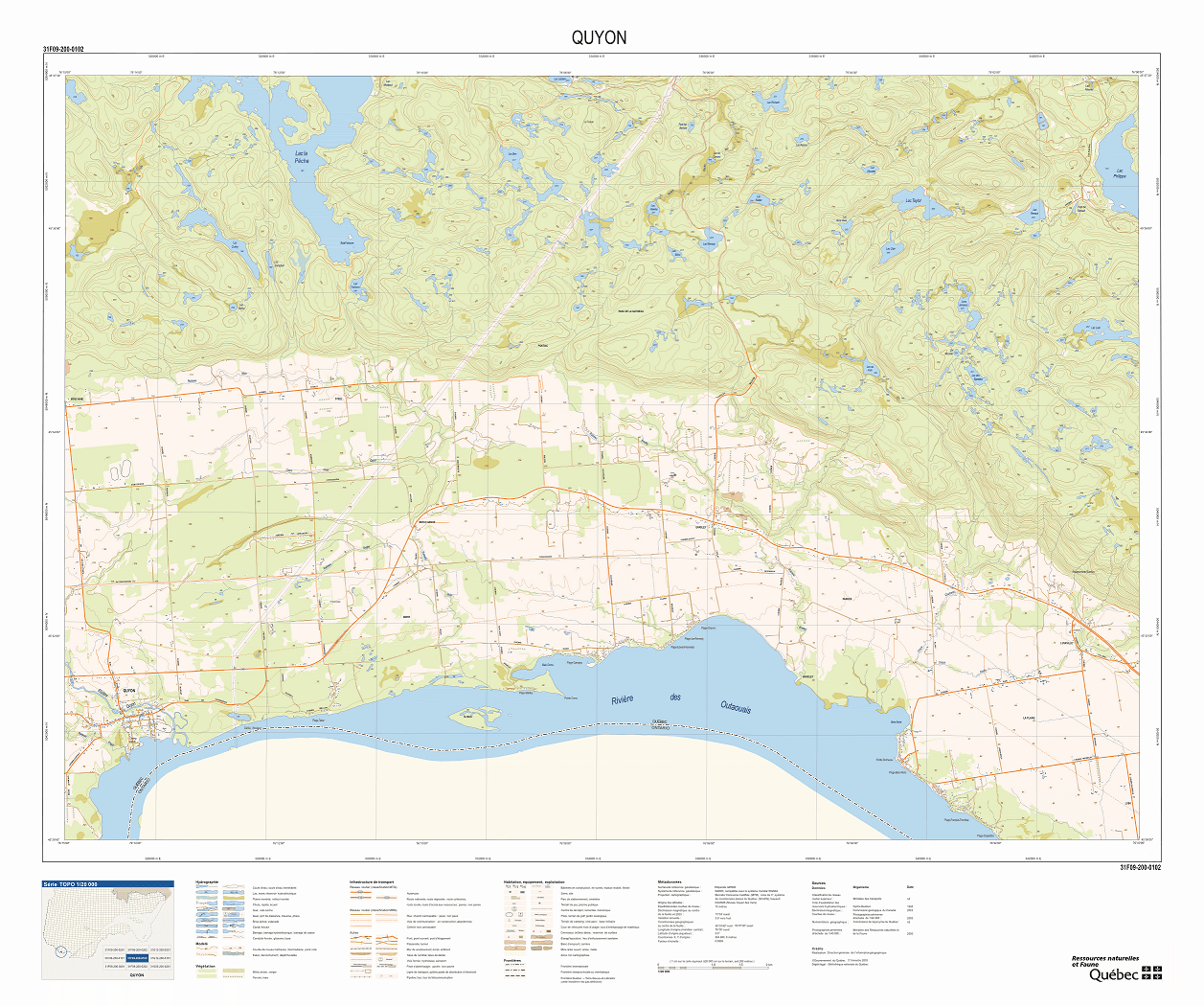1204x1006 pixels.
Task: Click the Lac Philippe label
Action: pyautogui.click(x=1120, y=174)
